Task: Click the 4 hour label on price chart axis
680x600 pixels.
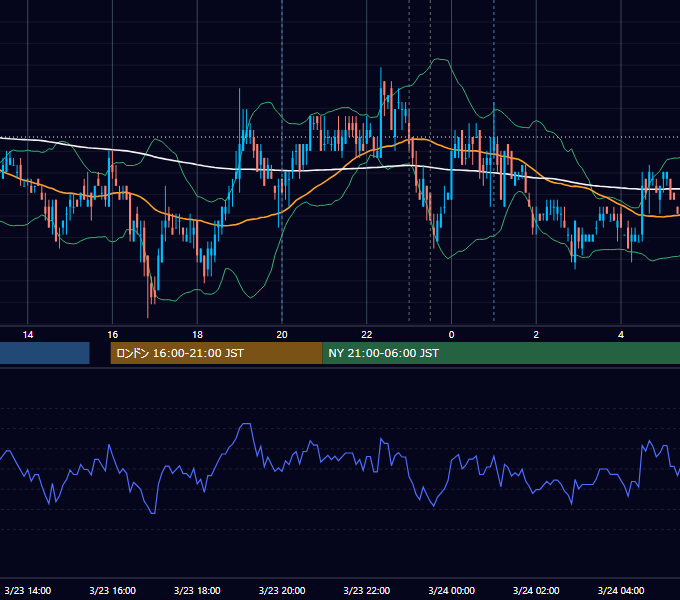Action: [x=621, y=335]
